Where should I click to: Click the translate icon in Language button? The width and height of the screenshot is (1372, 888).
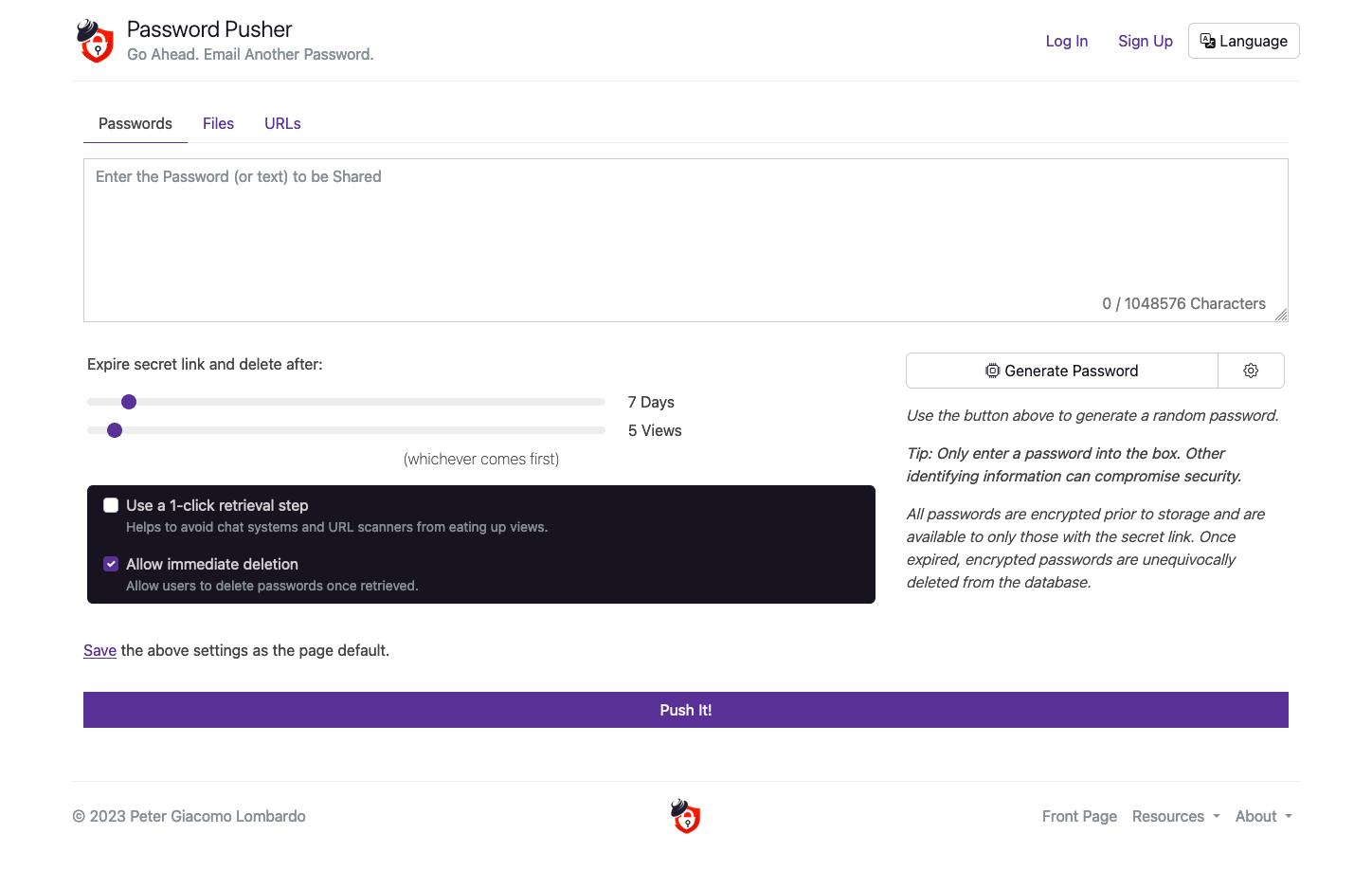[1207, 41]
